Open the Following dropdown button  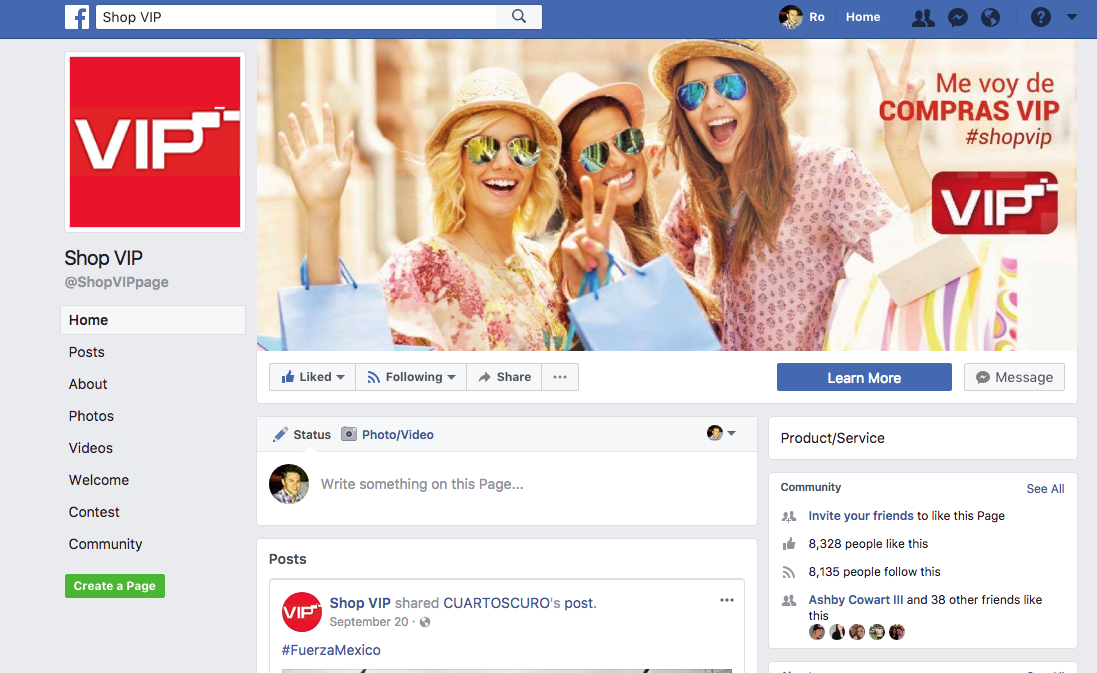click(411, 377)
